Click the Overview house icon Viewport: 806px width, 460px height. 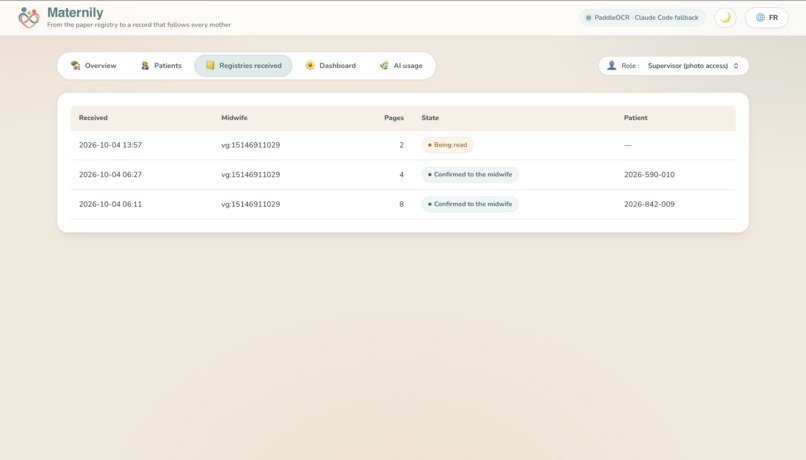click(76, 65)
